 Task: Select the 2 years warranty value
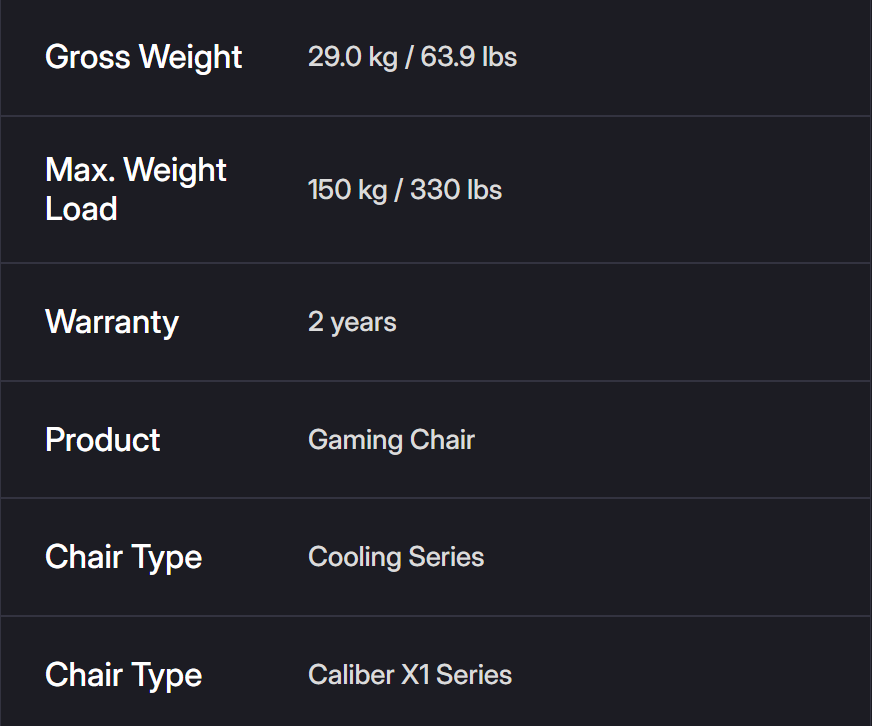pyautogui.click(x=352, y=322)
